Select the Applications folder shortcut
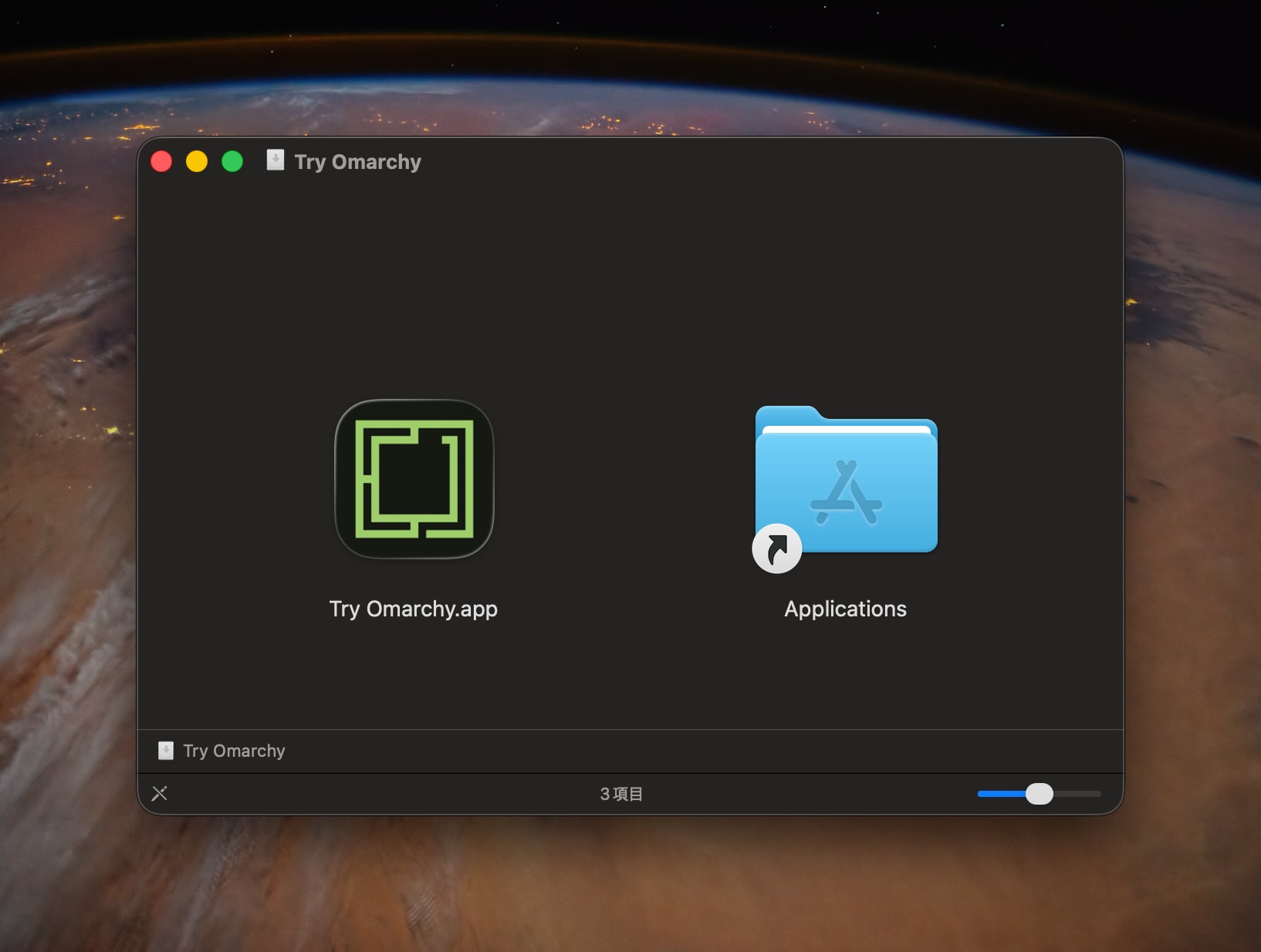 [846, 488]
